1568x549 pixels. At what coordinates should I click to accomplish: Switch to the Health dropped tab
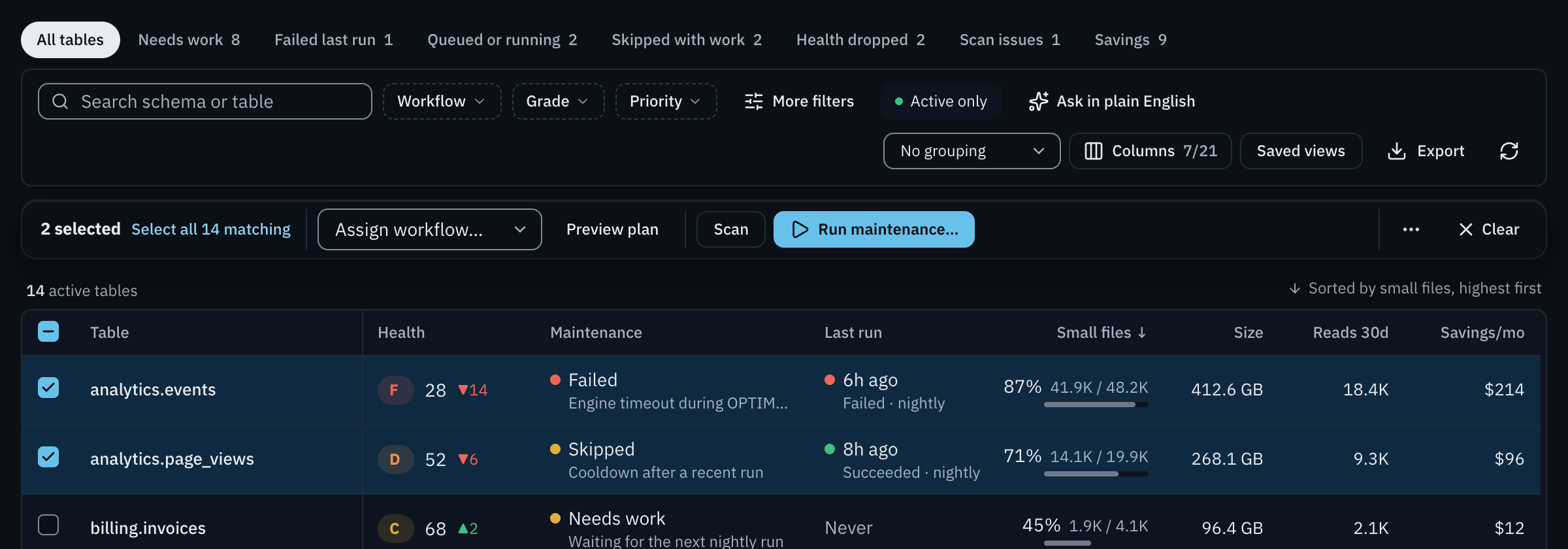click(x=860, y=40)
